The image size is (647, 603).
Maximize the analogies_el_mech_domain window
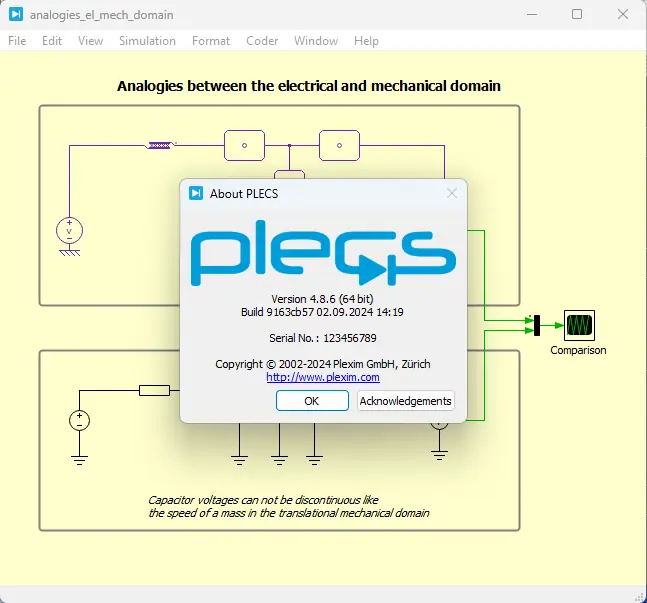[577, 14]
